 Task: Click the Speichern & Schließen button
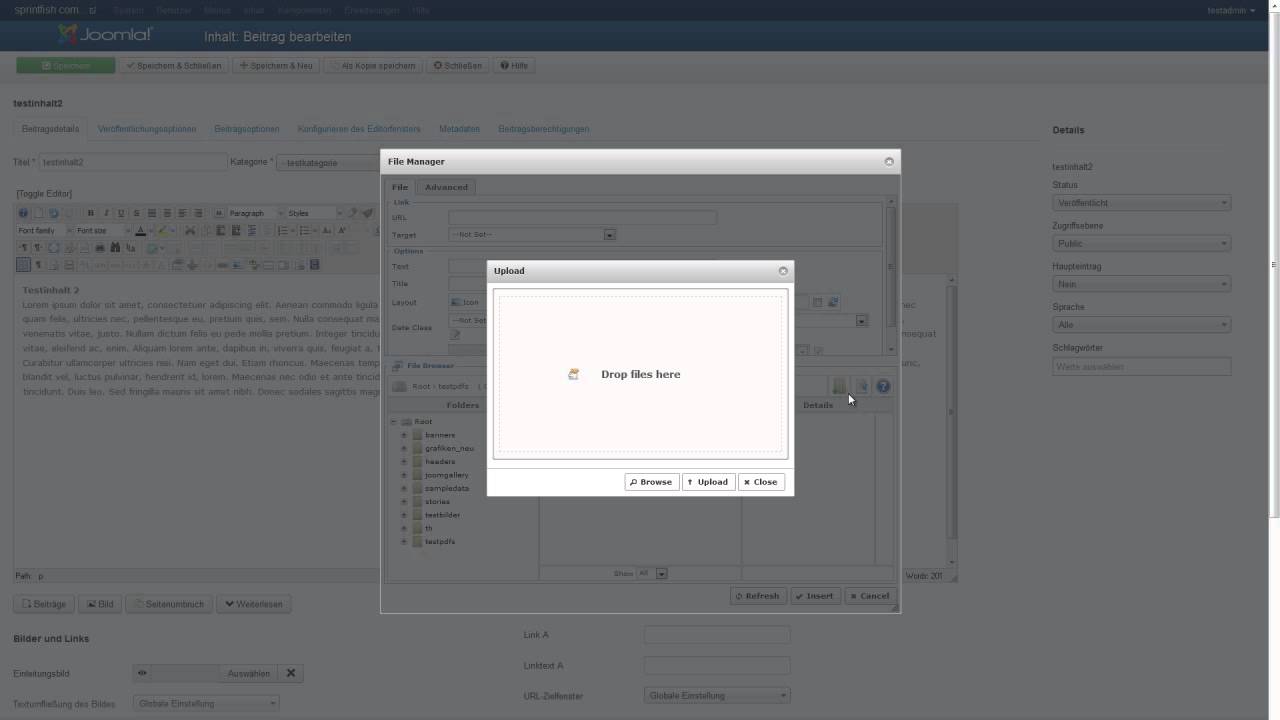tap(174, 66)
